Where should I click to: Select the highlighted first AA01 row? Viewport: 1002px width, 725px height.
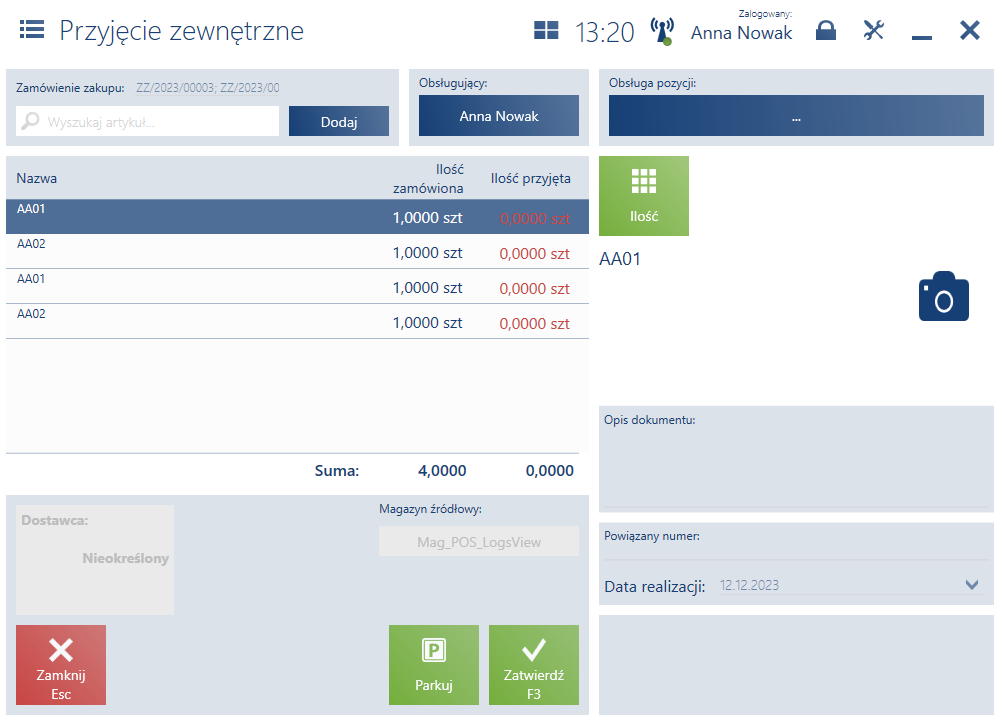tap(297, 217)
